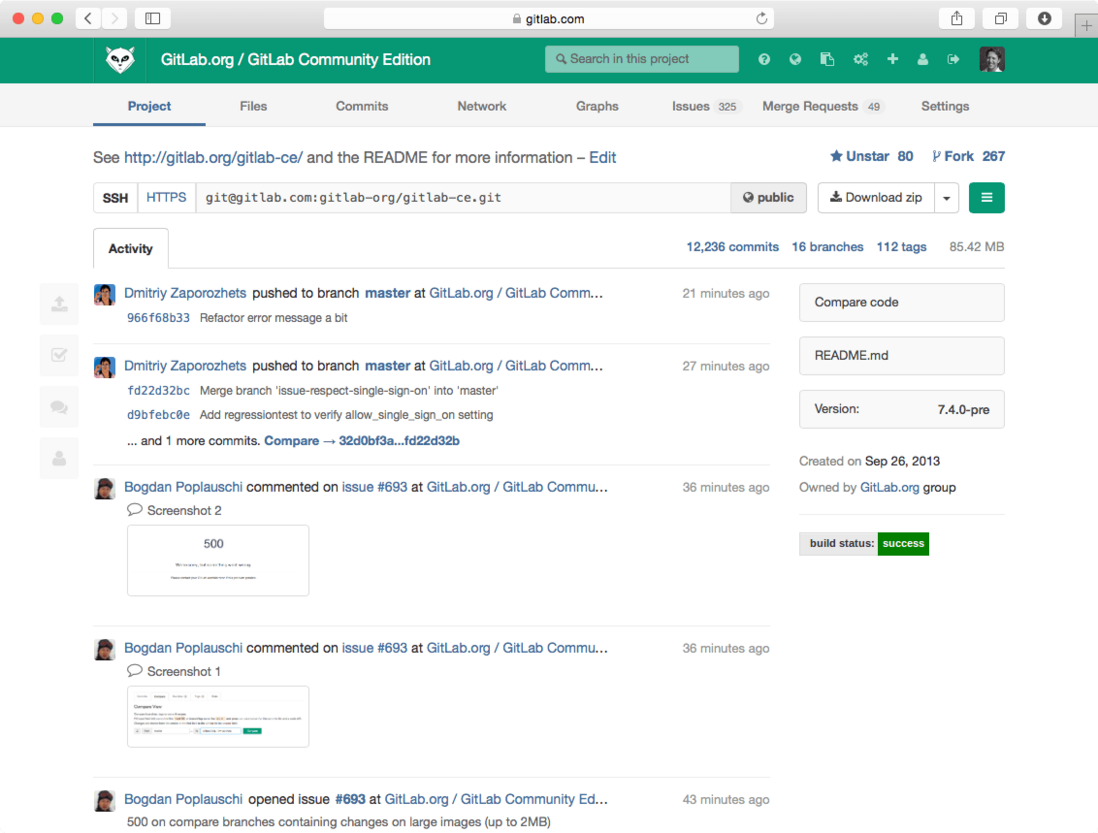1098x833 pixels.
Task: Click the plus icon to create a project
Action: [x=892, y=60]
